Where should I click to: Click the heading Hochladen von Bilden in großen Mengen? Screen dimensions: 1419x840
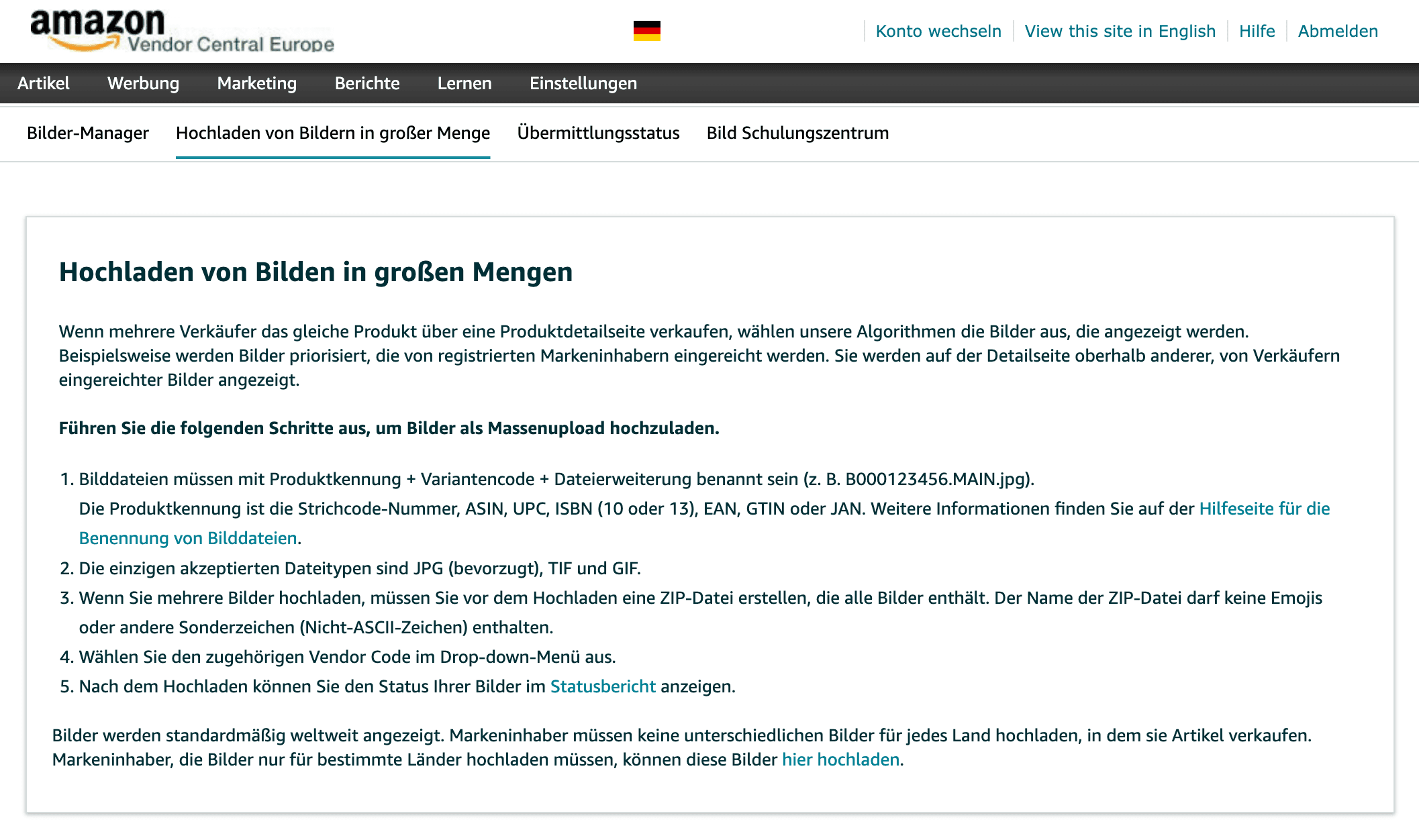pos(315,272)
